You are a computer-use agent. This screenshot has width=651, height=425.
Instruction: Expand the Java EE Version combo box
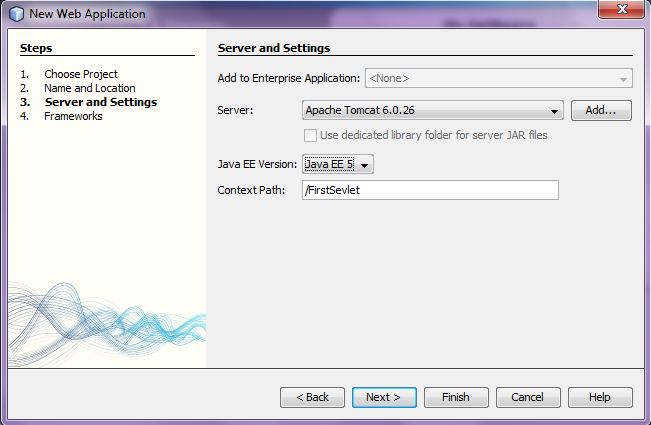[338, 164]
